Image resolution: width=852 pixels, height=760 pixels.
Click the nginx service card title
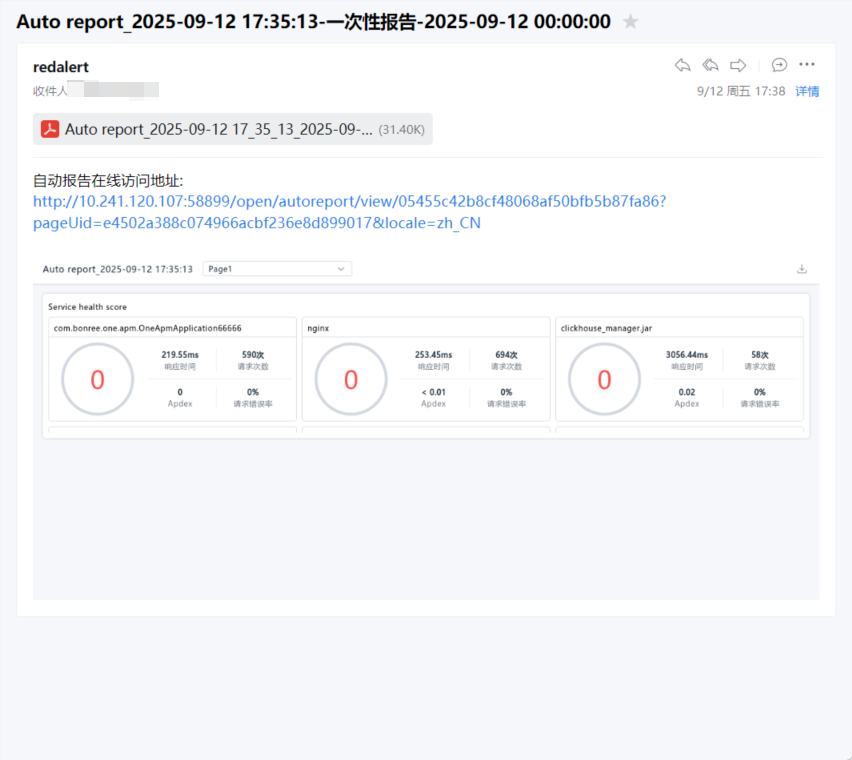coord(319,327)
